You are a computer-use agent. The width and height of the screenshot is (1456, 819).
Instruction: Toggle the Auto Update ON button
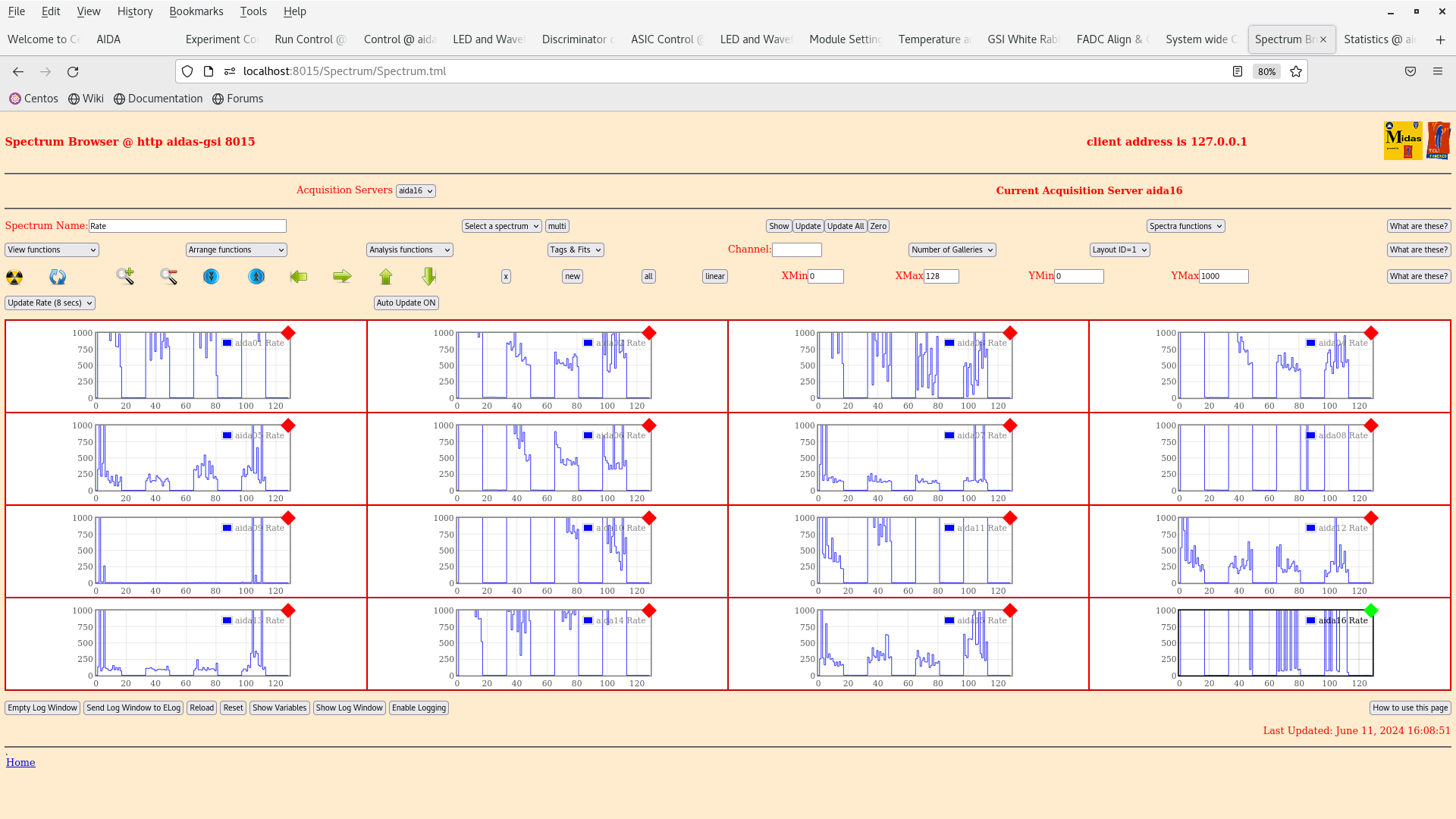(x=406, y=303)
